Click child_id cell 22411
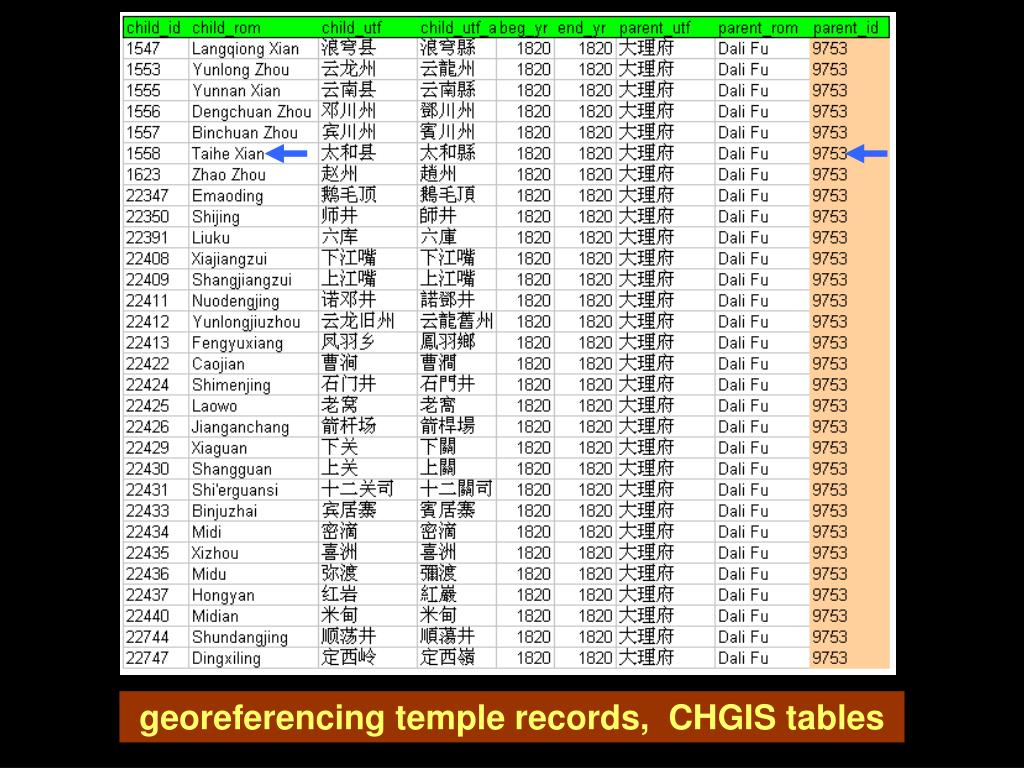The image size is (1024, 768). tap(155, 301)
